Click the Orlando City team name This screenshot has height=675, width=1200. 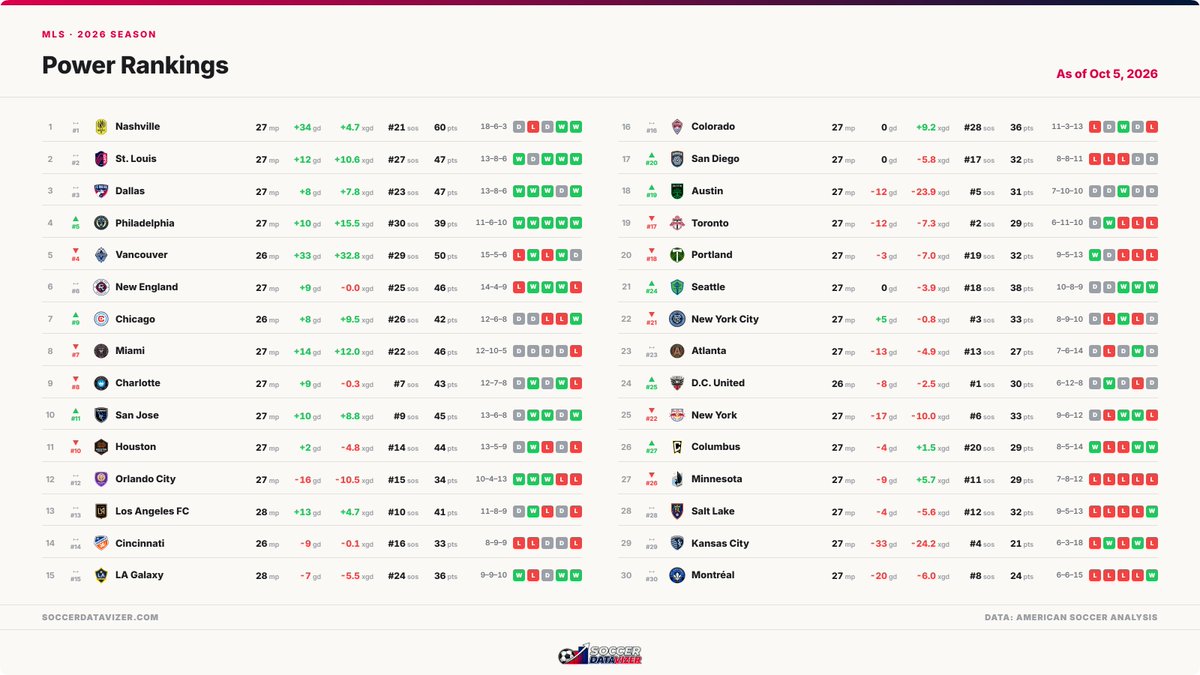click(x=146, y=479)
